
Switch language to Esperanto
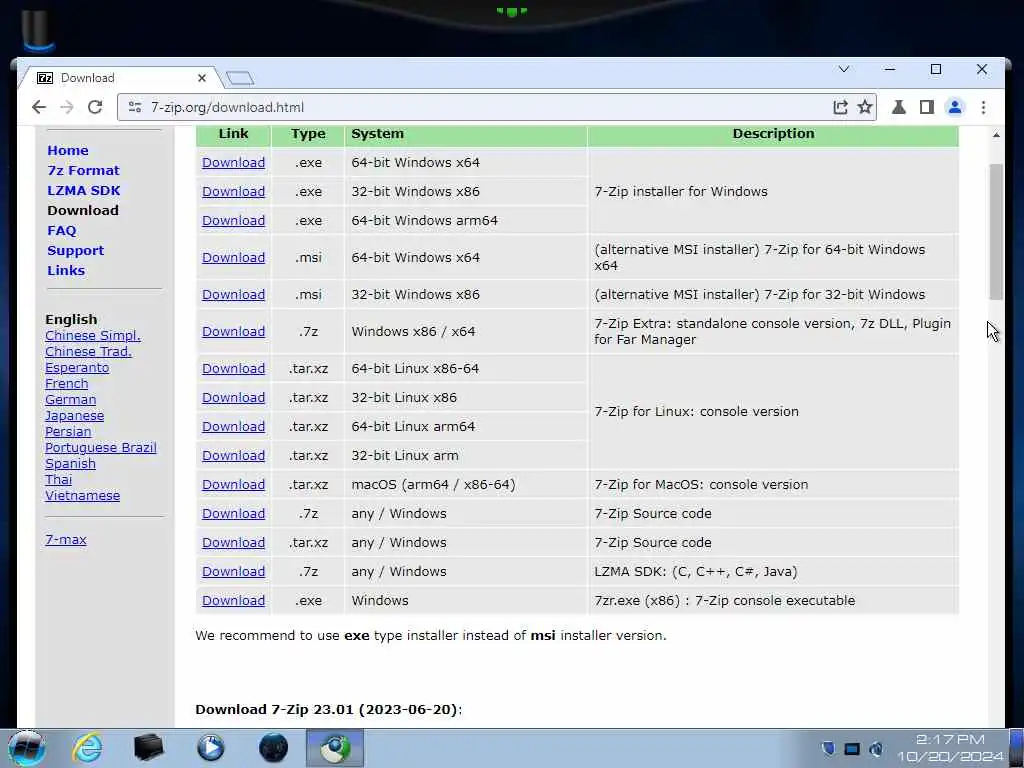(x=77, y=368)
